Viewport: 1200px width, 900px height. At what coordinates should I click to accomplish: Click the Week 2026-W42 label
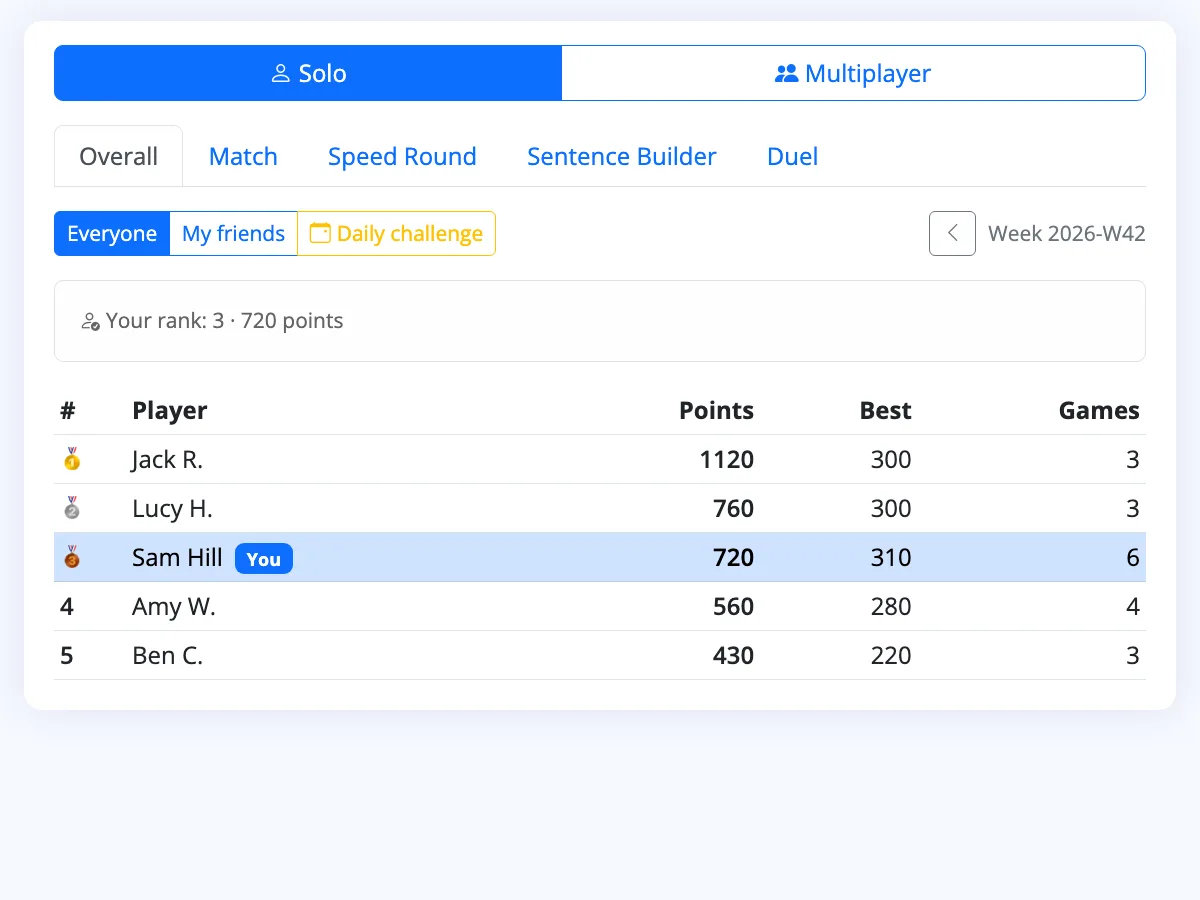tap(1067, 234)
